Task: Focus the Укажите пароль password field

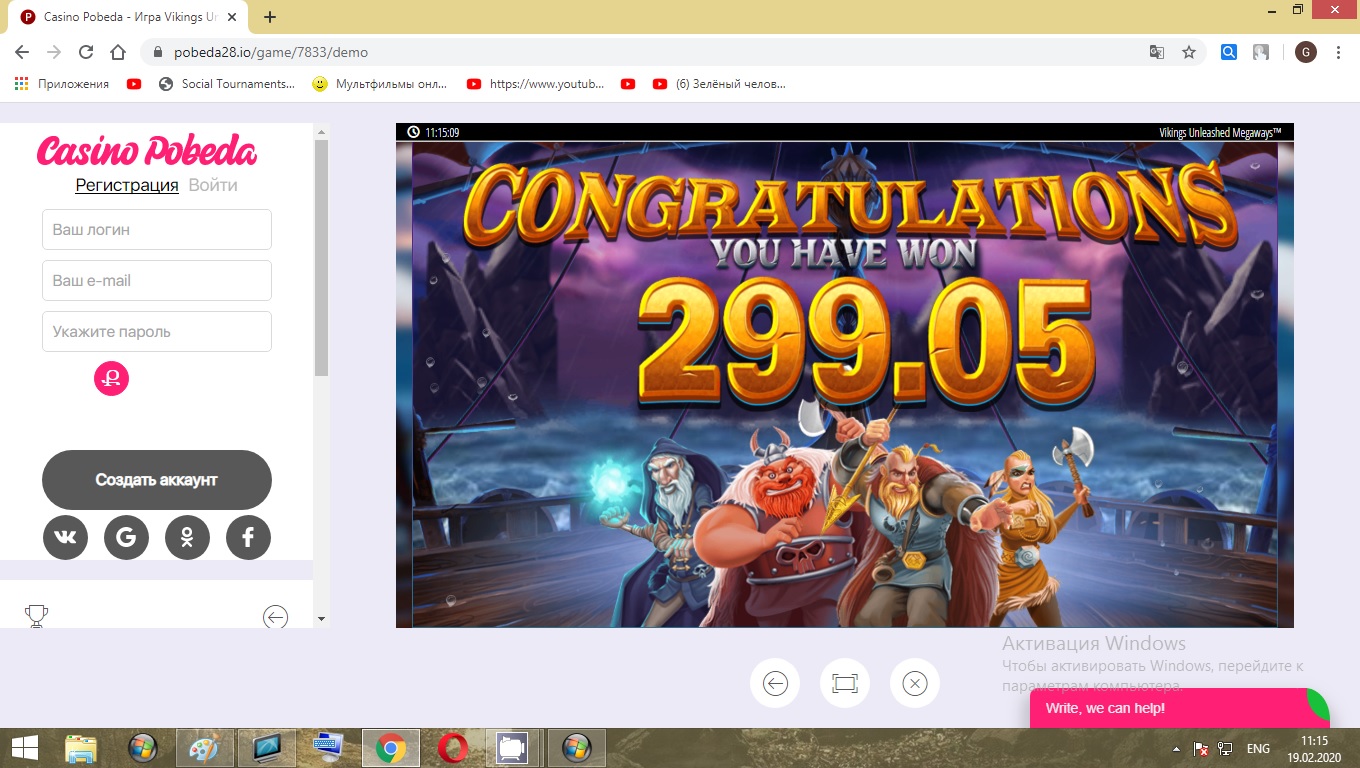Action: pyautogui.click(x=157, y=331)
